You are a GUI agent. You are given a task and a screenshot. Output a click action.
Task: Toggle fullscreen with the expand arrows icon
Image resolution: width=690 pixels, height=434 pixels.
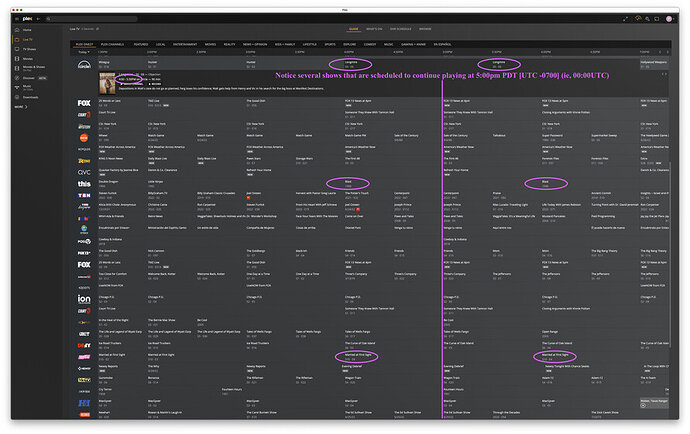click(x=625, y=19)
